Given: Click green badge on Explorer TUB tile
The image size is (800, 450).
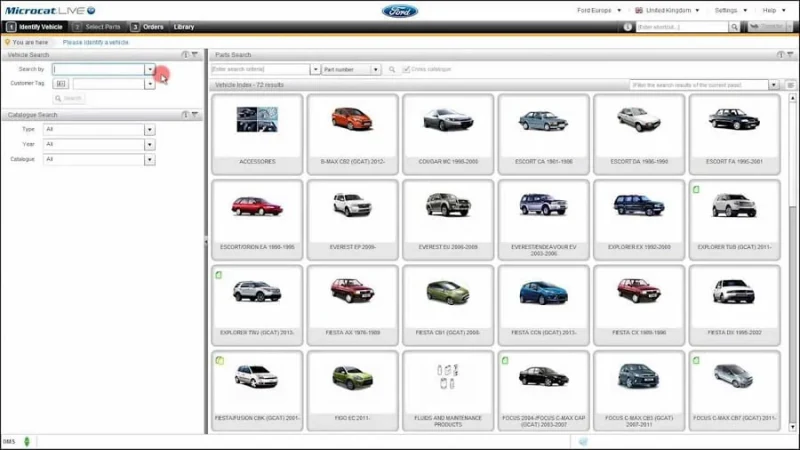Looking at the screenshot, I should click(x=695, y=188).
